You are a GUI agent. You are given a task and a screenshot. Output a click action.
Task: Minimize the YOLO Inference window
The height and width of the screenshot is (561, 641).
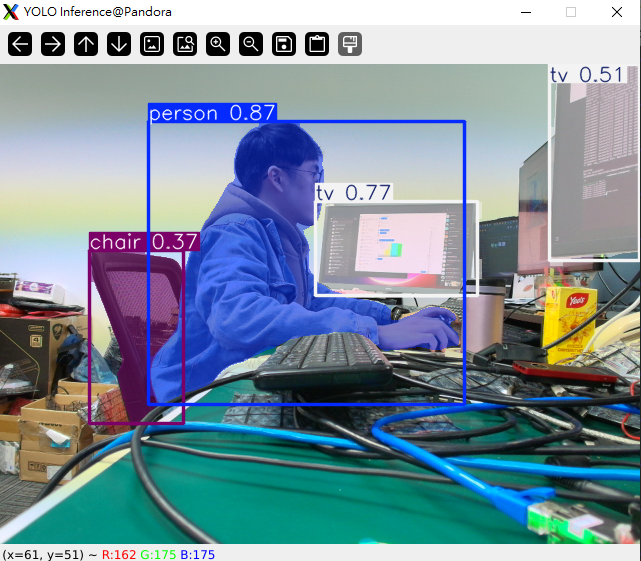click(x=527, y=12)
